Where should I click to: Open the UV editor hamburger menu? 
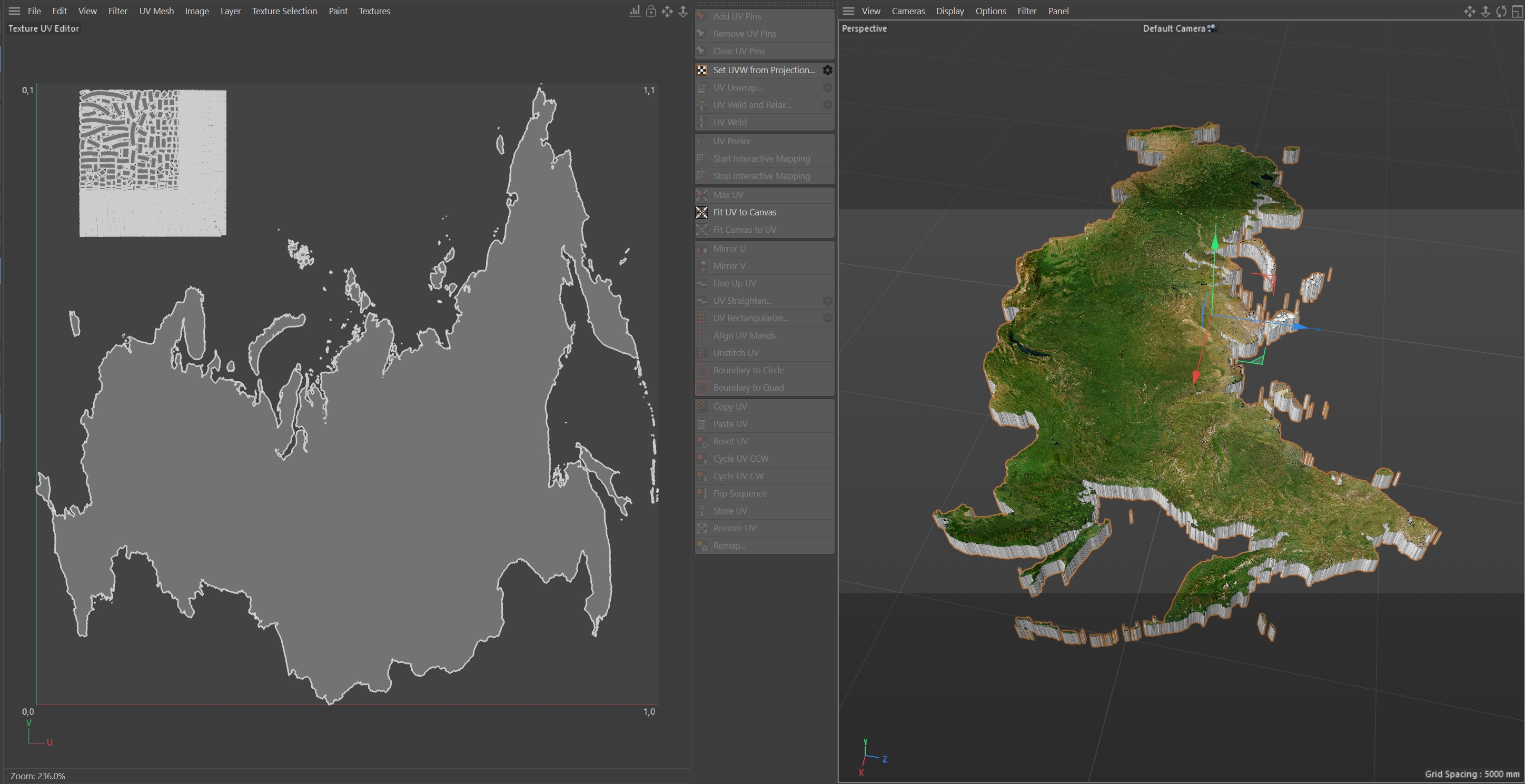point(14,11)
